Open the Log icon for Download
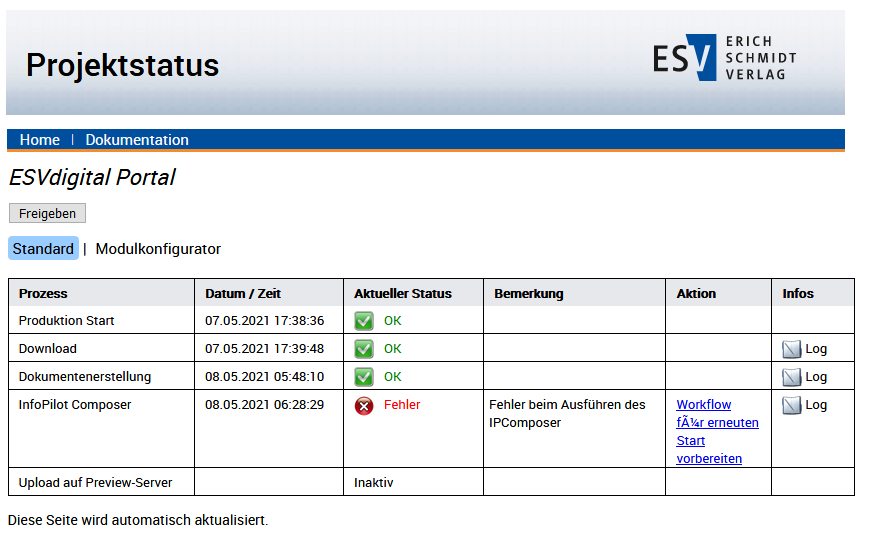This screenshot has width=870, height=538. pyautogui.click(x=792, y=349)
